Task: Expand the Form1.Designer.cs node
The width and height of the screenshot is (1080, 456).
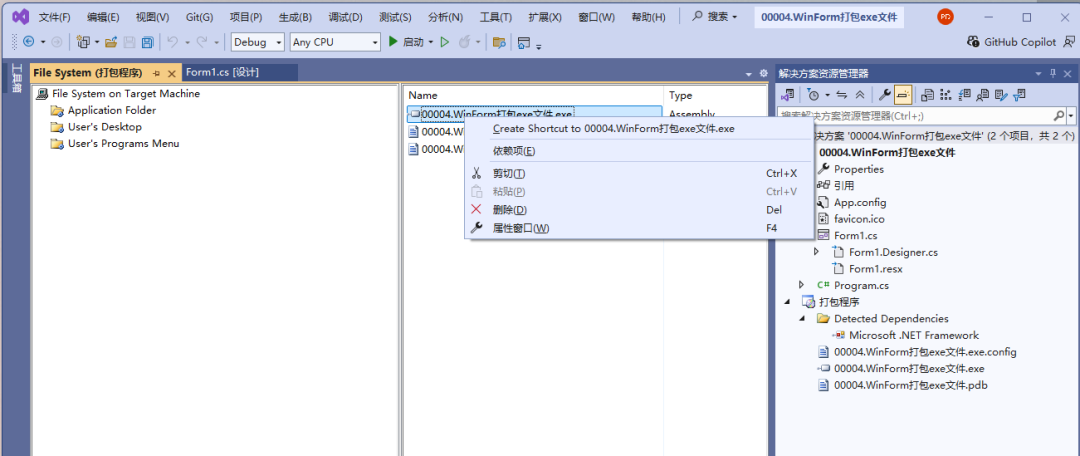Action: pos(817,252)
